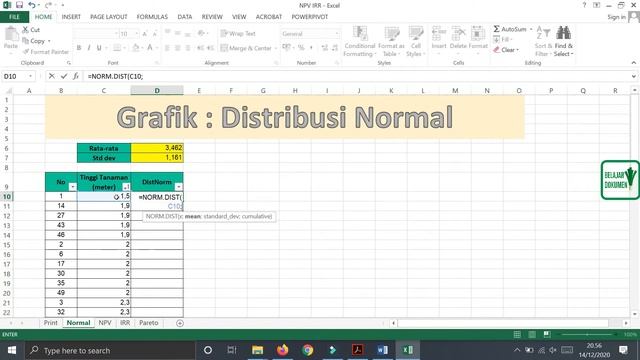
Task: Open the number format General dropdown
Action: pyautogui.click(x=337, y=34)
